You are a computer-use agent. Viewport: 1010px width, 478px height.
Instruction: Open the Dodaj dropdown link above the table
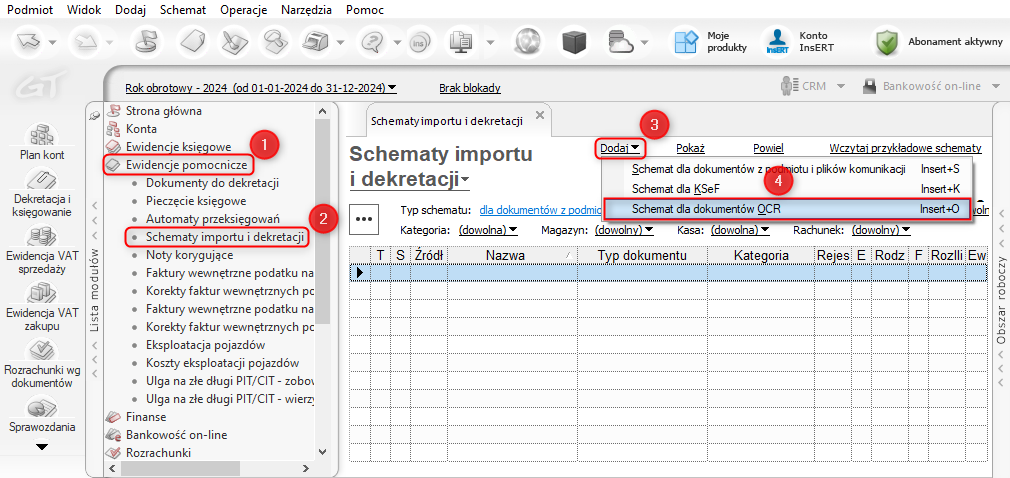click(x=620, y=148)
